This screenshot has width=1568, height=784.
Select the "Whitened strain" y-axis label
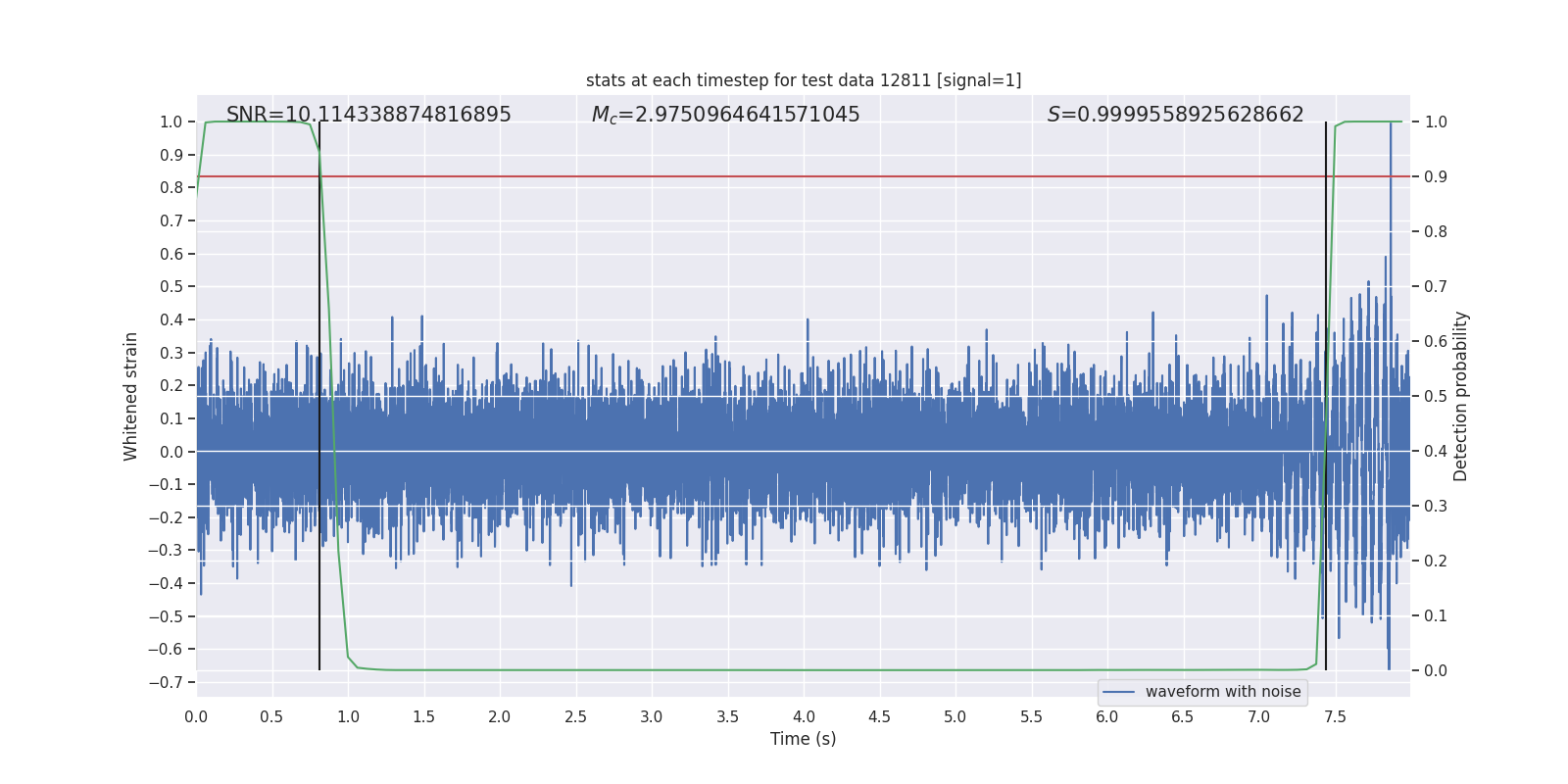[131, 396]
